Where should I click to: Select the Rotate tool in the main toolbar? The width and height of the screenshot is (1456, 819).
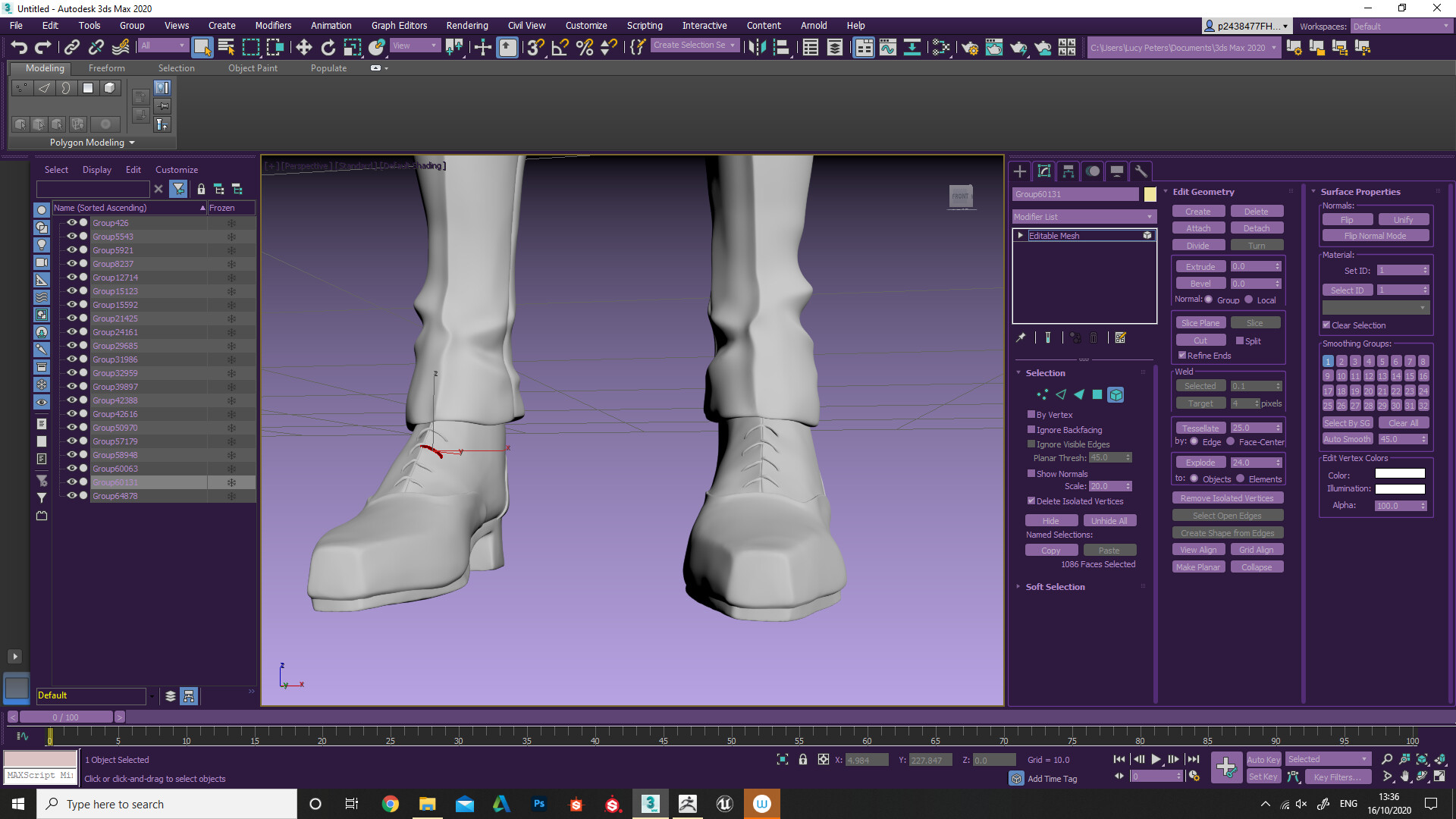coord(328,48)
